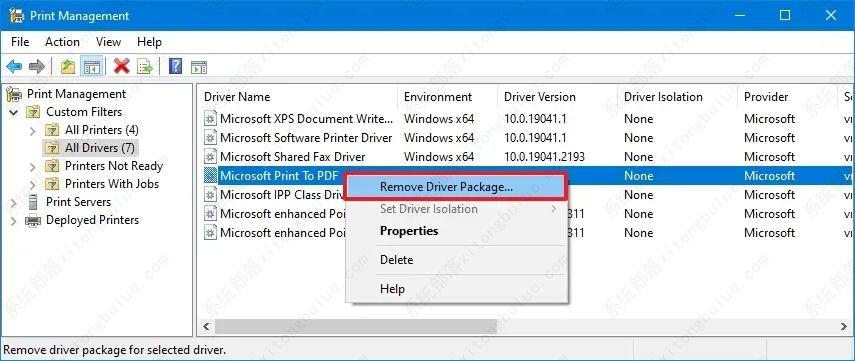Sort by the Driver Version column header

557,97
